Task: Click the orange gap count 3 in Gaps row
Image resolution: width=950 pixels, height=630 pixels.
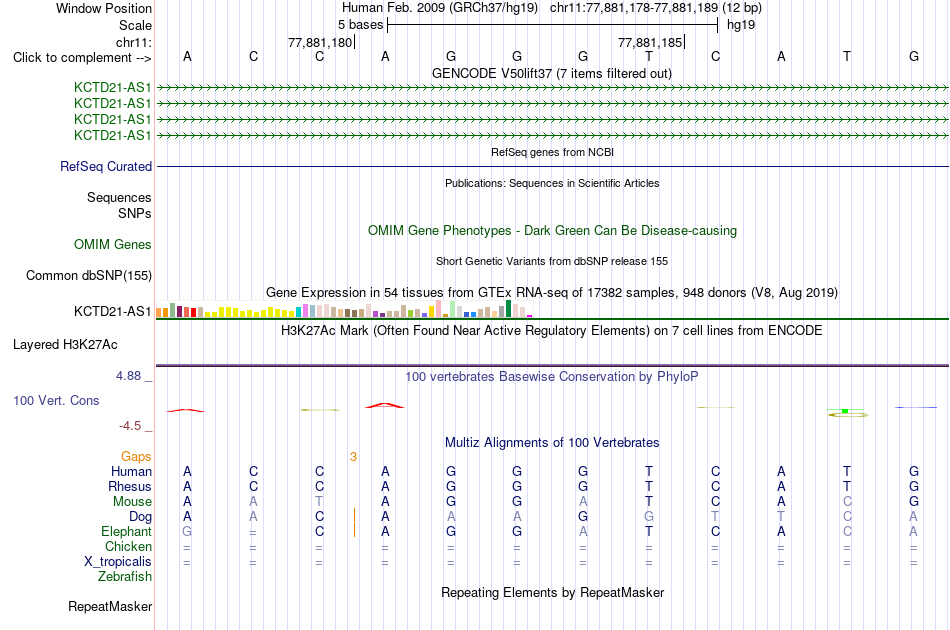Action: pos(353,457)
